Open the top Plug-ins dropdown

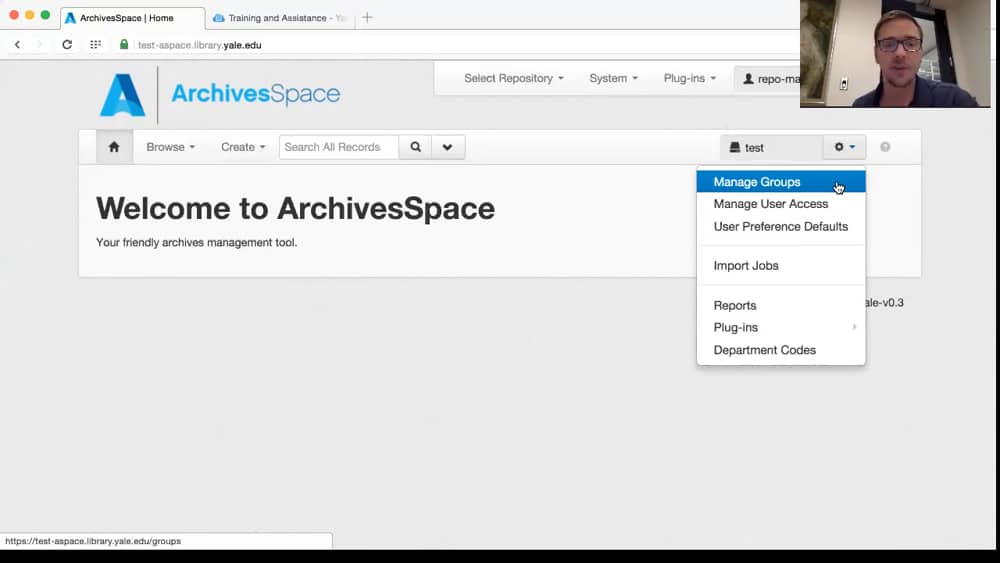click(x=689, y=78)
